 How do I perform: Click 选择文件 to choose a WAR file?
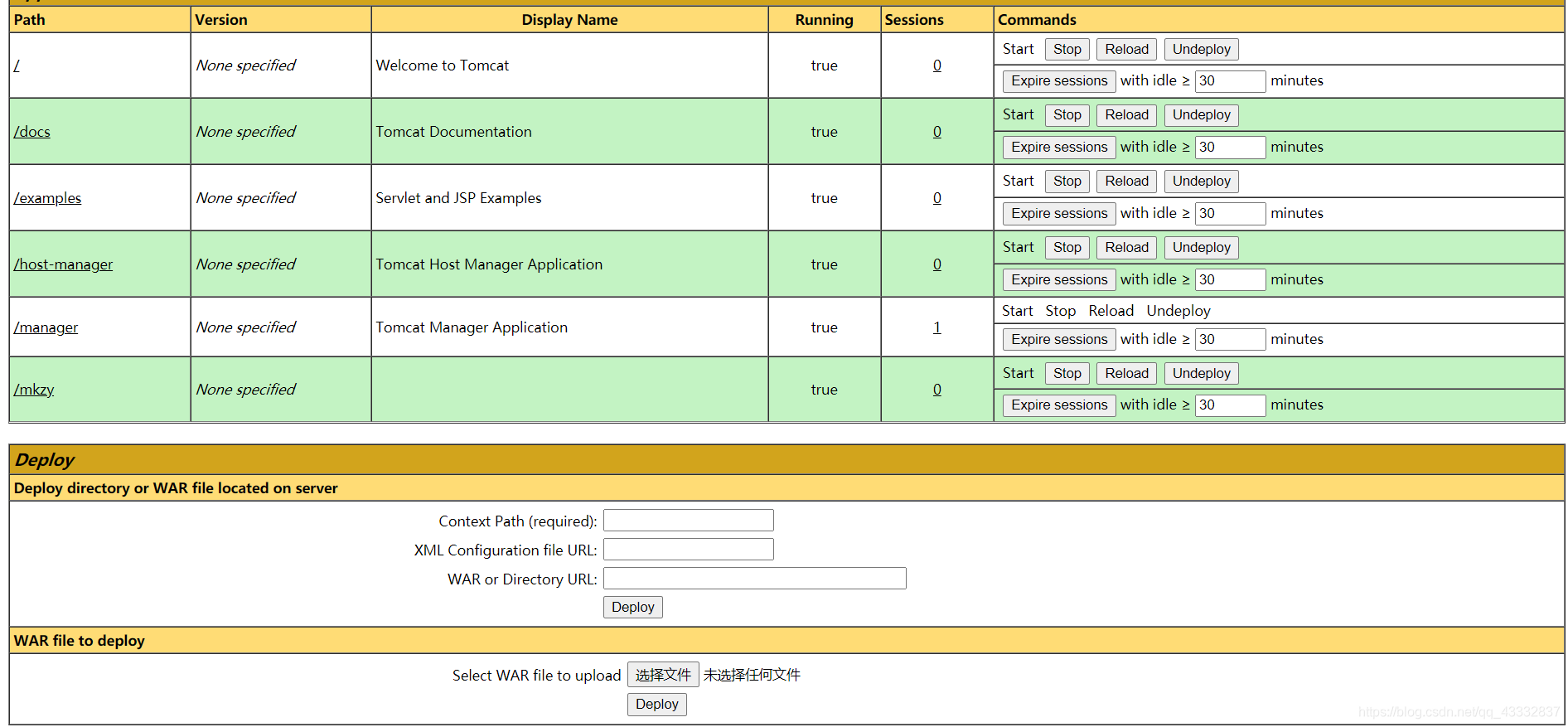click(663, 675)
